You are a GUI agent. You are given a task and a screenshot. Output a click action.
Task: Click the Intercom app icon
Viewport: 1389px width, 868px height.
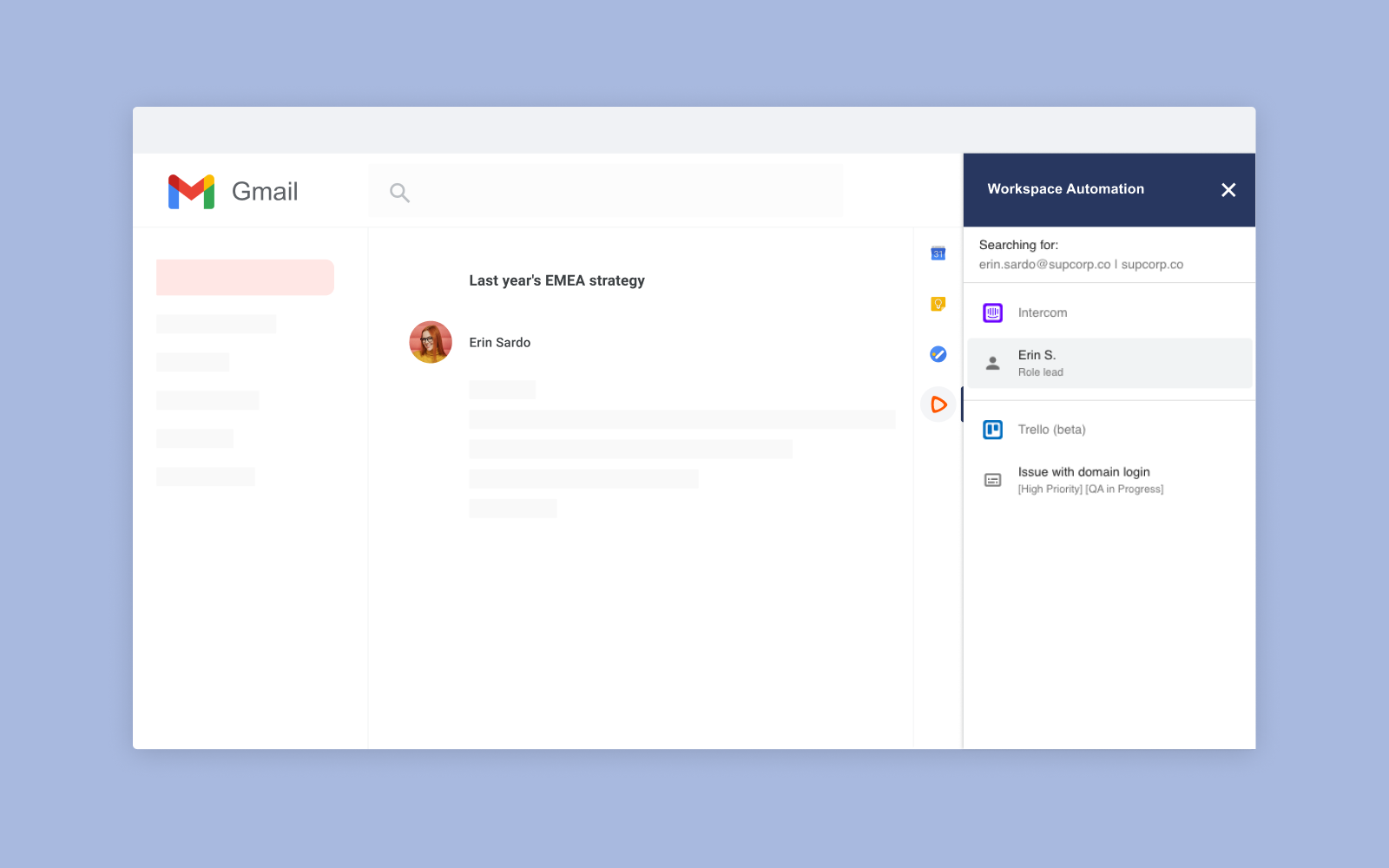point(993,312)
